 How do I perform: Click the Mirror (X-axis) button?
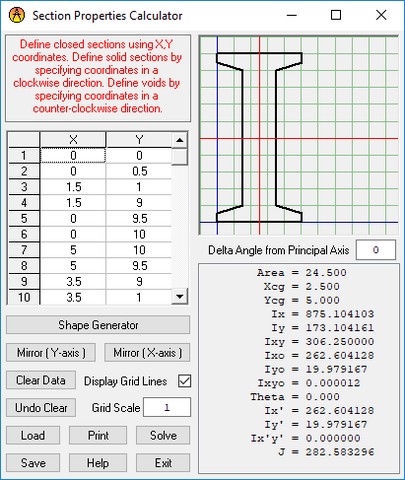147,353
